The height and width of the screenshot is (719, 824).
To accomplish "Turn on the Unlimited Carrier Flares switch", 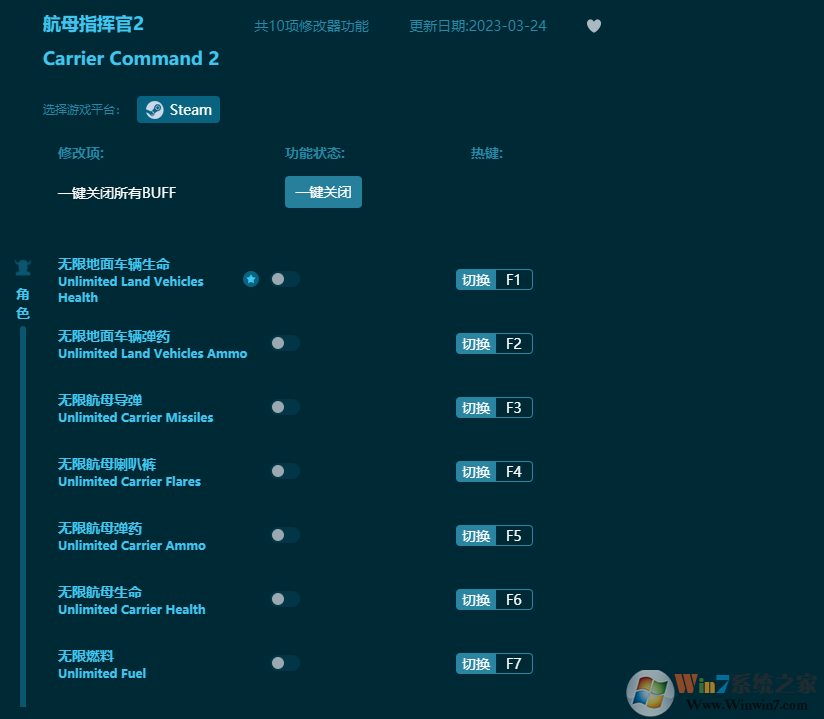I will [284, 471].
